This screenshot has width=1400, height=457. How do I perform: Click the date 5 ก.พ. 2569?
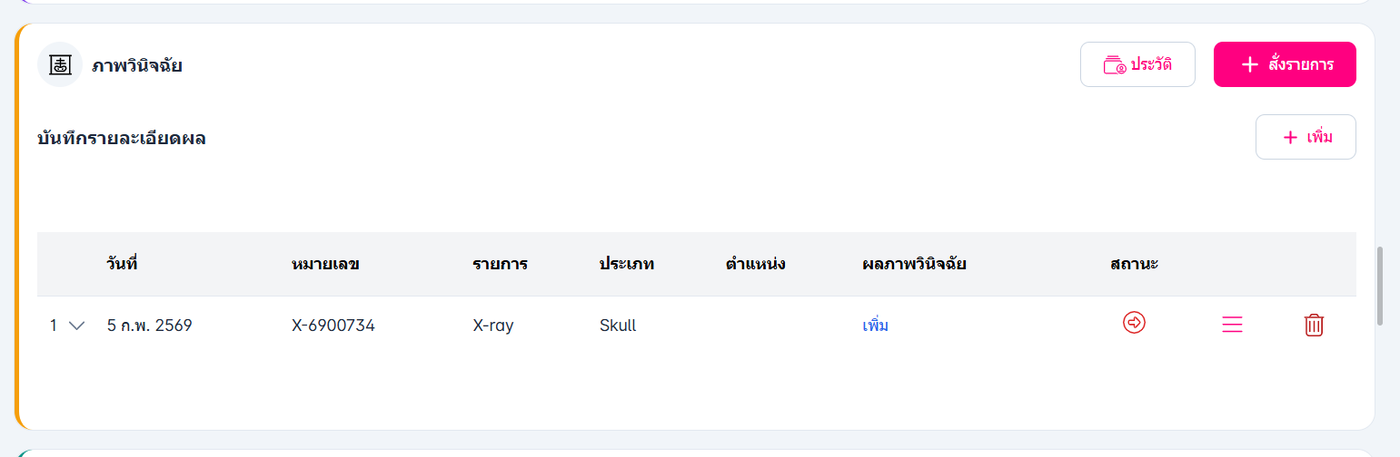[149, 325]
